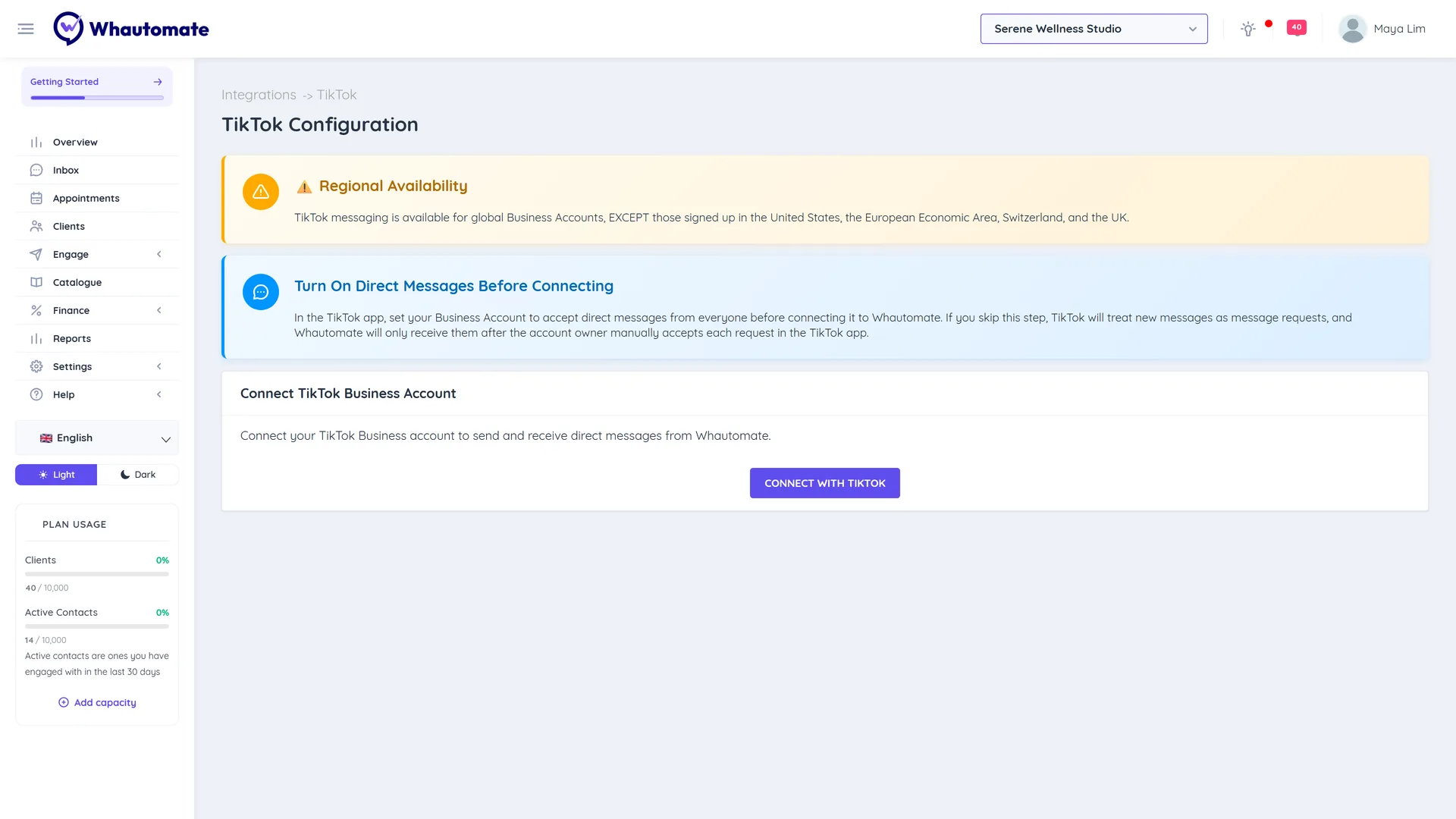Expand the Finance submenu chevron
Viewport: 1456px width, 819px height.
(159, 311)
